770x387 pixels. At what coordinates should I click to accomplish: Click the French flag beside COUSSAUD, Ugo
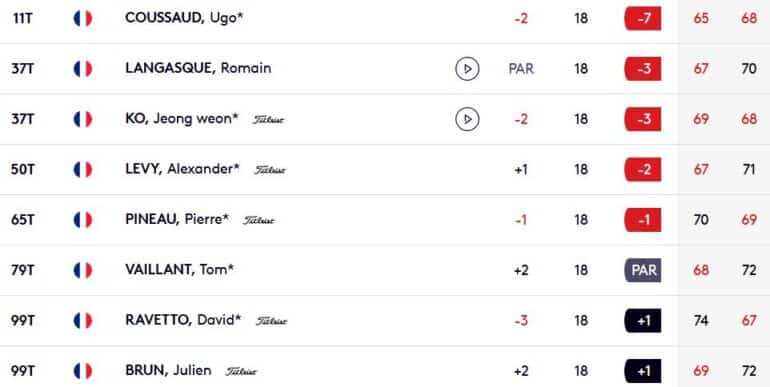(x=82, y=19)
